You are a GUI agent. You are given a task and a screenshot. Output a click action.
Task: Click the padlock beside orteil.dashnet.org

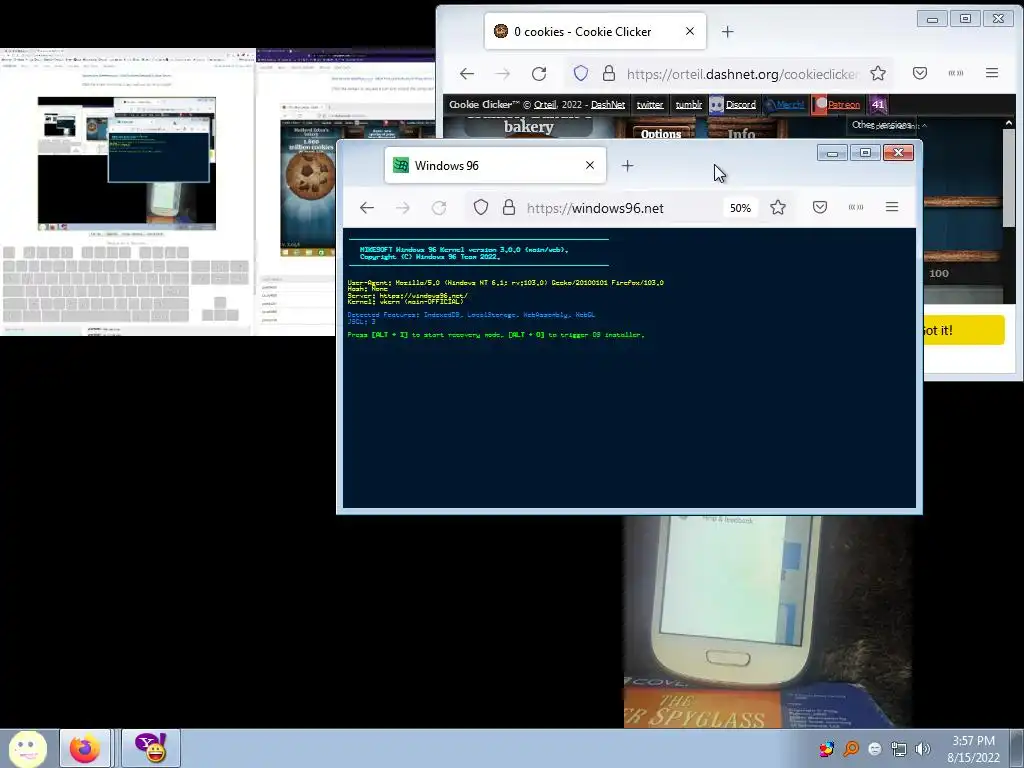pos(609,73)
